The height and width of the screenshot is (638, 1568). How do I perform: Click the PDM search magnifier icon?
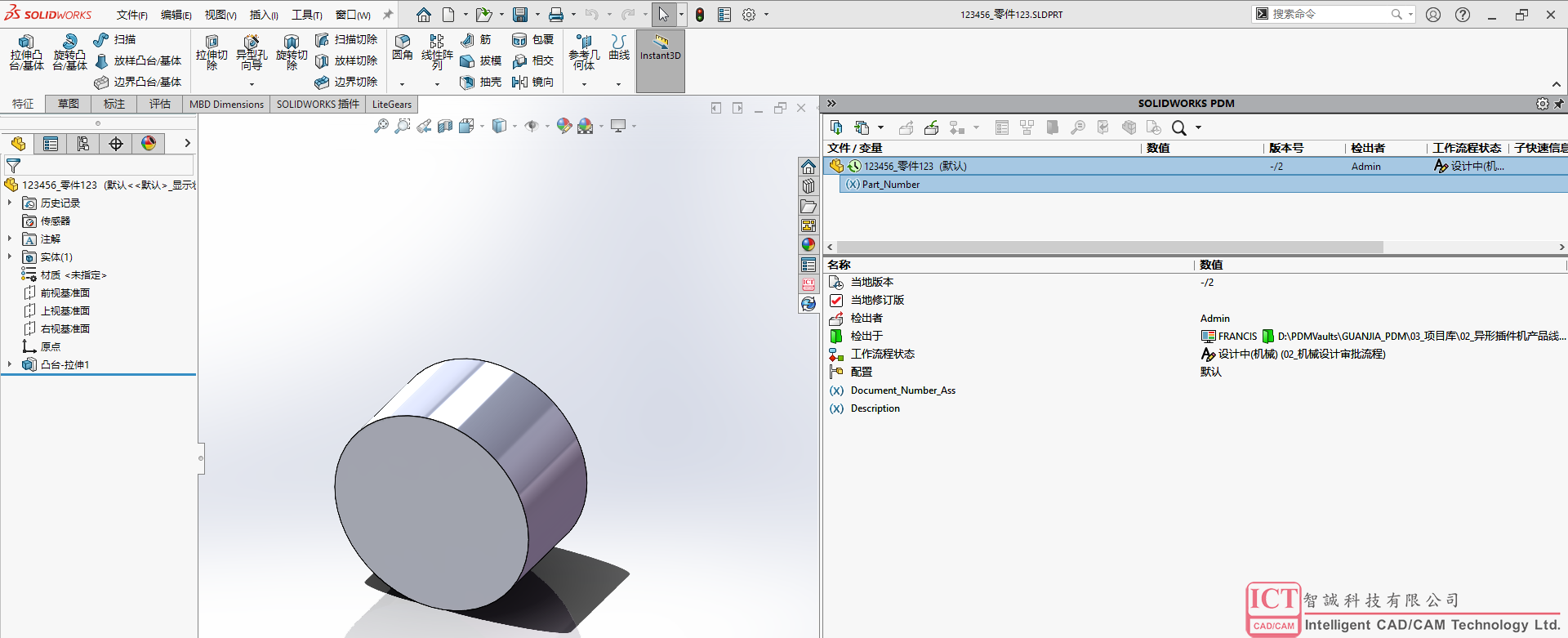pos(1178,127)
